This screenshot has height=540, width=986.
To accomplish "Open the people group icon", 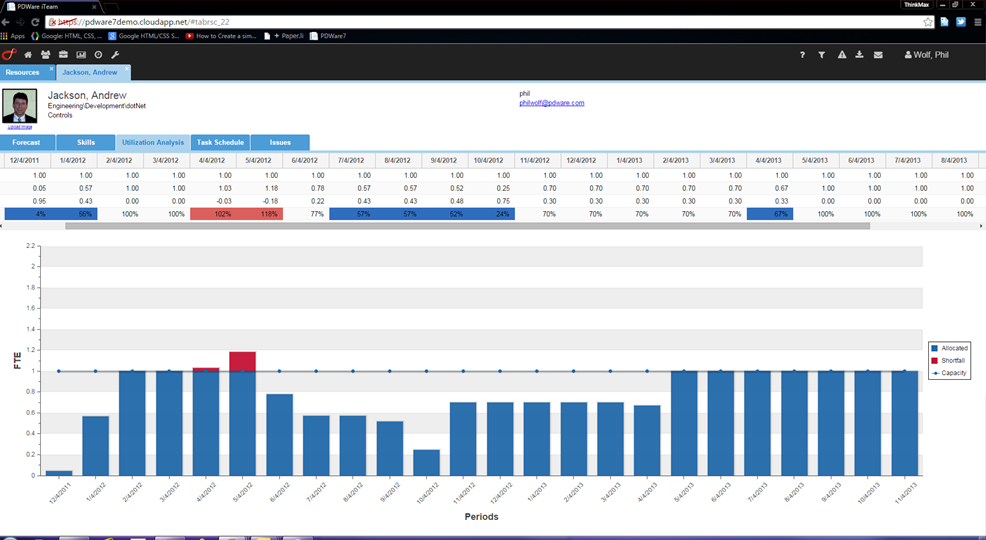I will click(45, 55).
